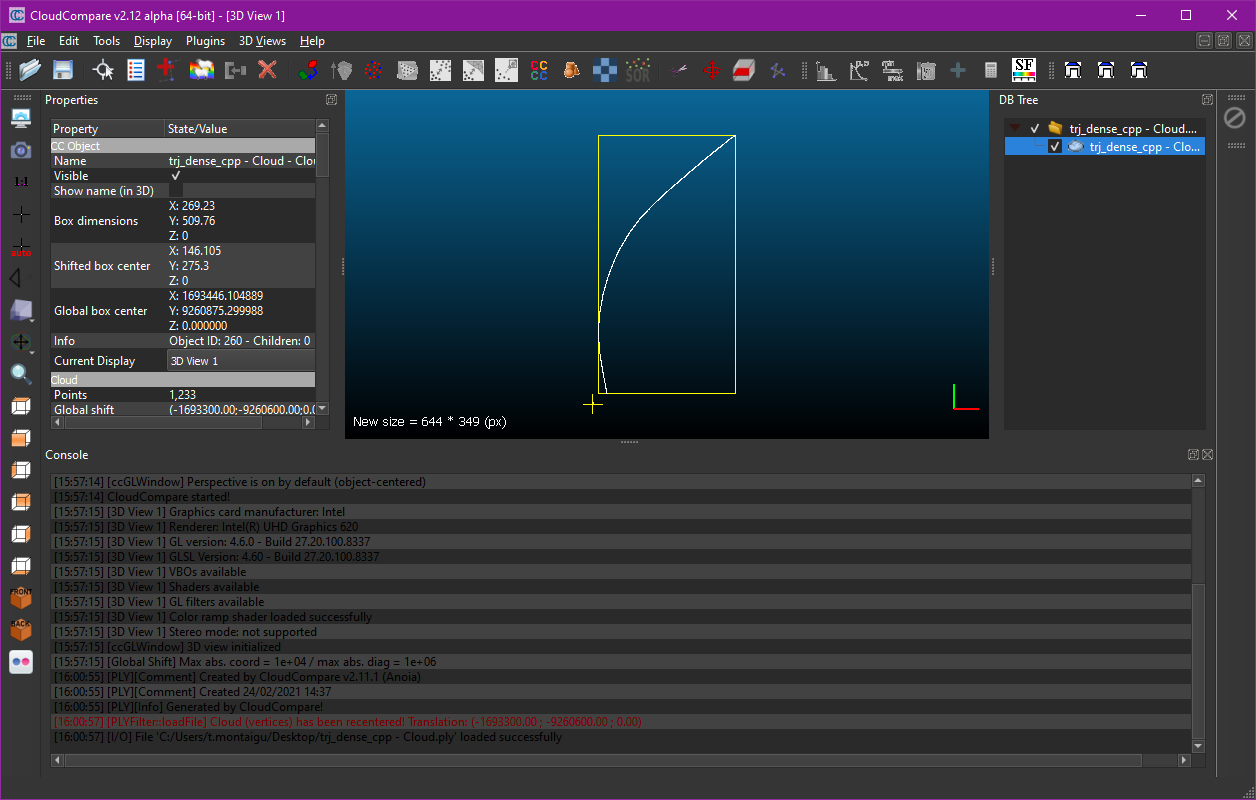The height and width of the screenshot is (800, 1256).
Task: Open camera settings in left toolbar
Action: pos(21,150)
